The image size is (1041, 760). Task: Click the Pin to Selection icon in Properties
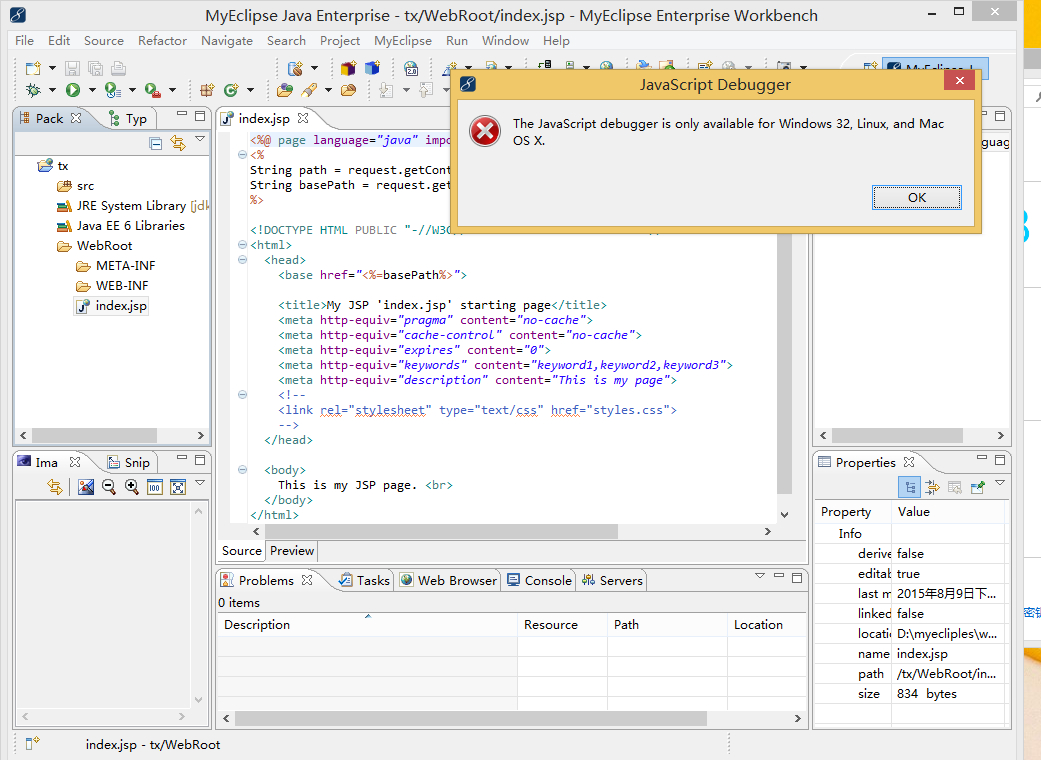click(x=977, y=487)
